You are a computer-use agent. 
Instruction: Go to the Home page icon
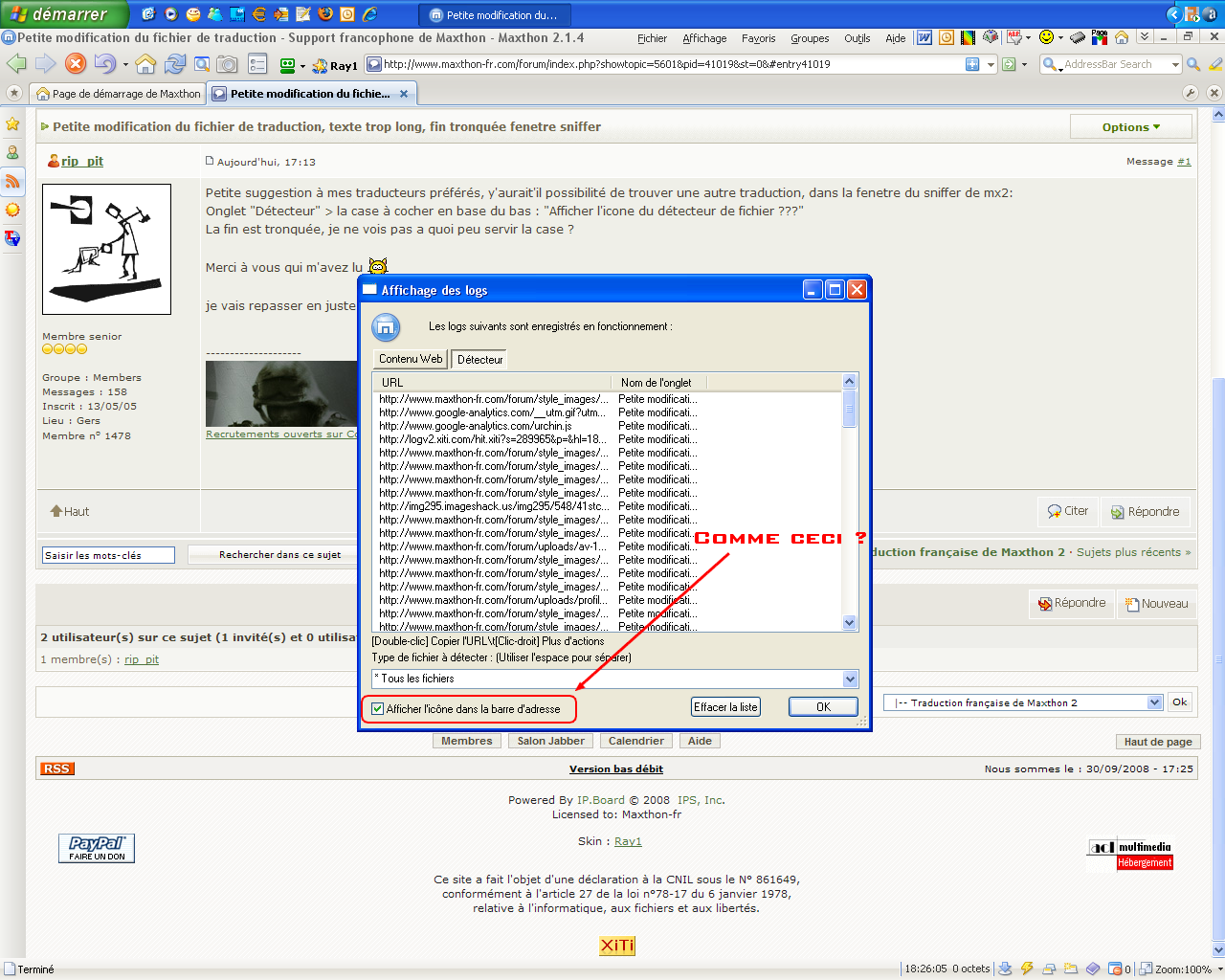145,64
